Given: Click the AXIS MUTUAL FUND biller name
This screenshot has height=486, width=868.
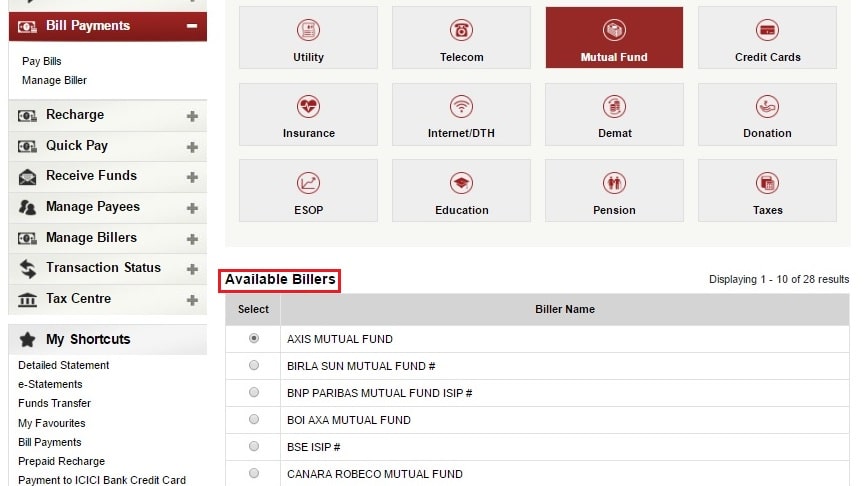Looking at the screenshot, I should tap(339, 339).
